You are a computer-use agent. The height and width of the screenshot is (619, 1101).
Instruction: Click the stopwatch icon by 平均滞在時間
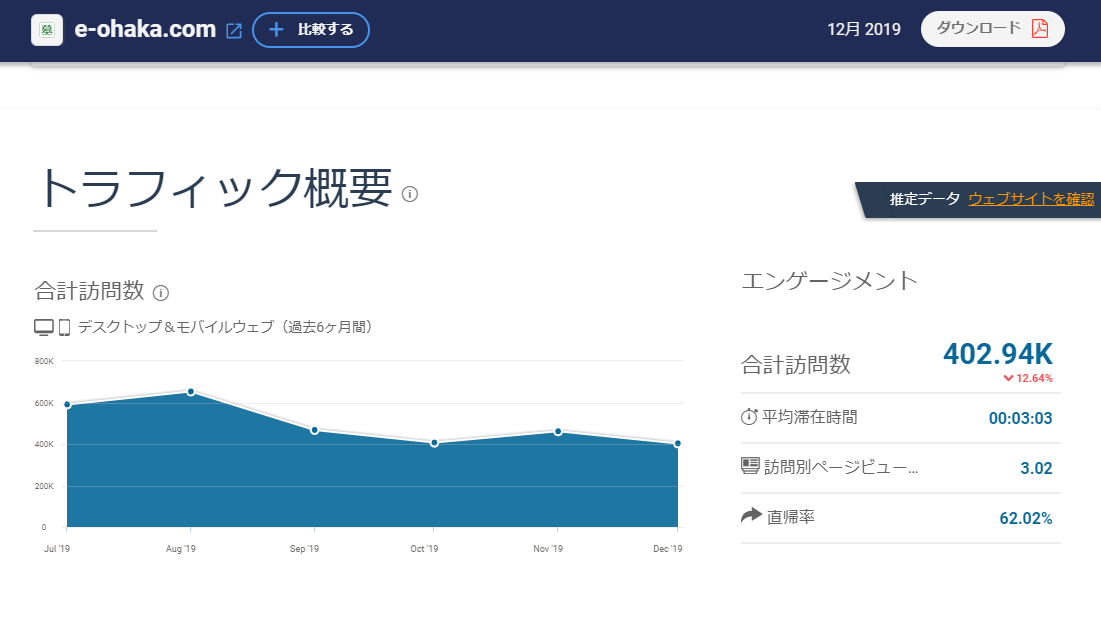749,417
